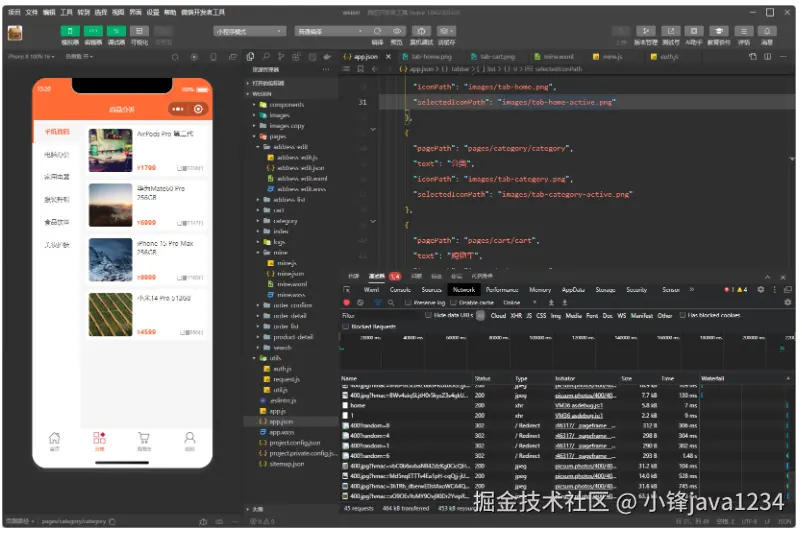Click the simulator refresh icon
This screenshot has height=533, width=802.
[175, 57]
